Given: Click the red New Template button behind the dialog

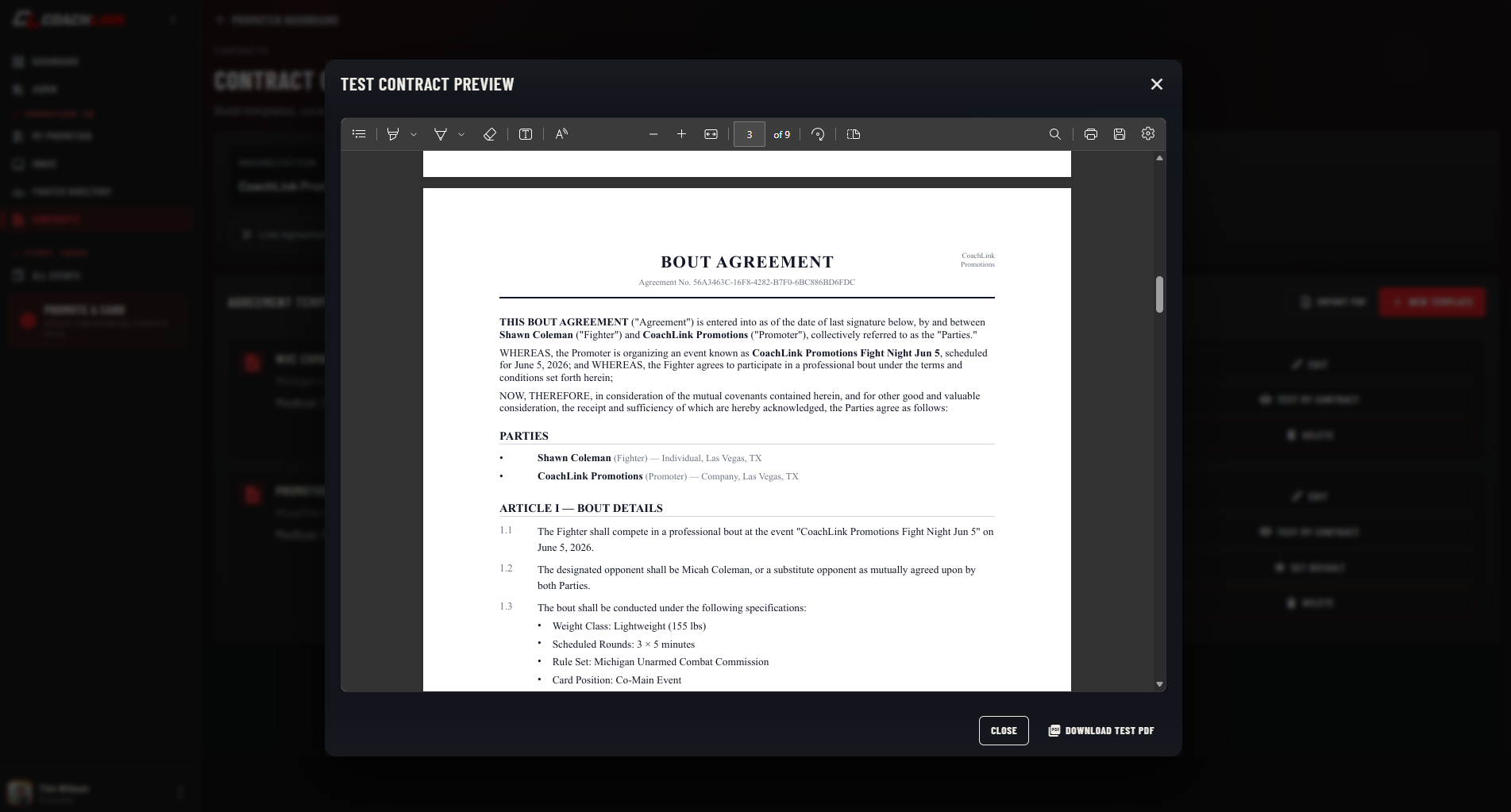Looking at the screenshot, I should (1432, 302).
